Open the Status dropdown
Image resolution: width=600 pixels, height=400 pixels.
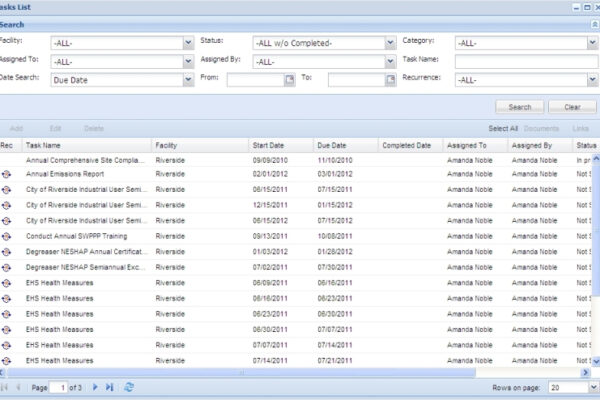click(x=390, y=42)
